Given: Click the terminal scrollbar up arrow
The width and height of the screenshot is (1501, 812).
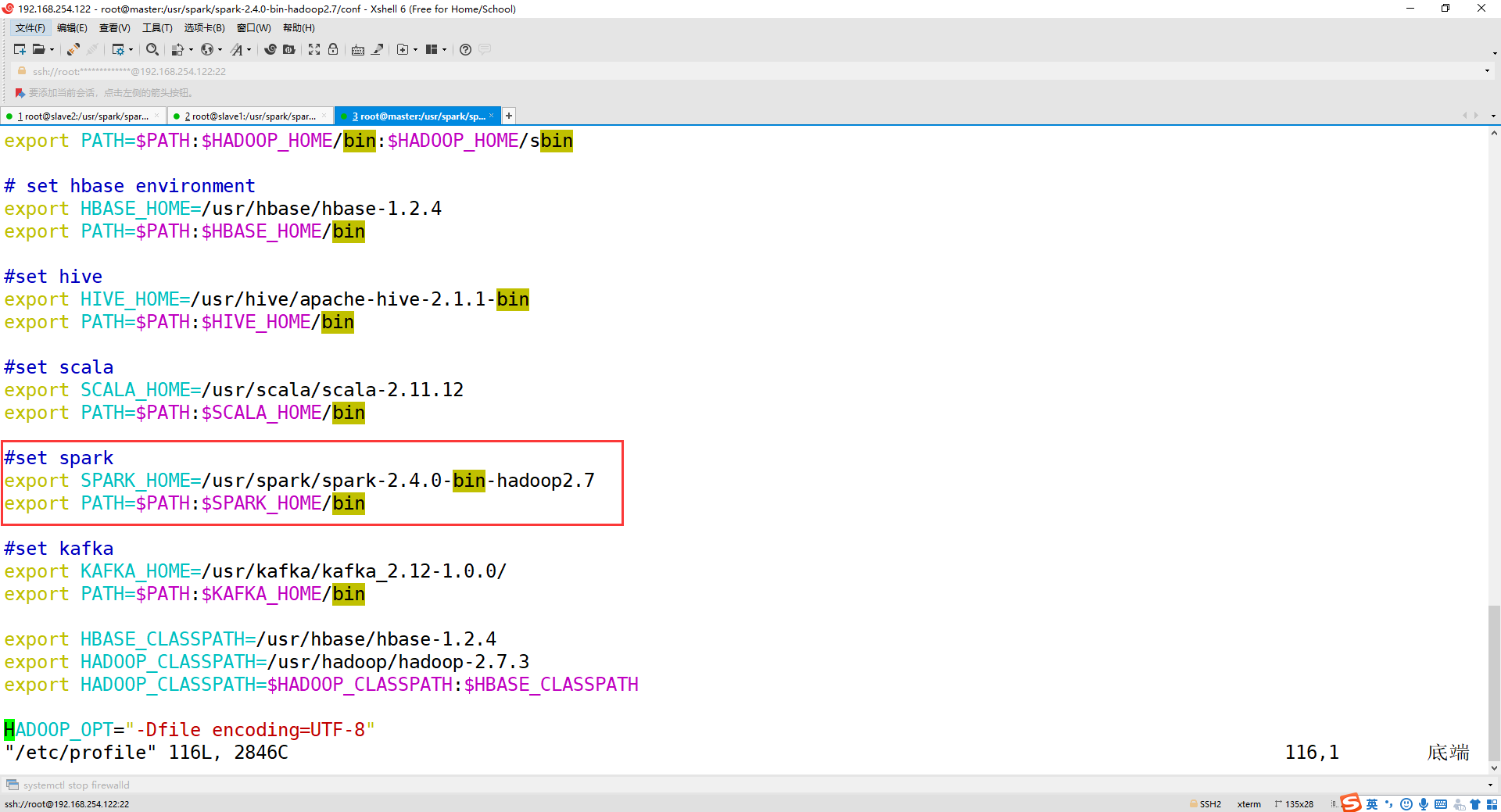Looking at the screenshot, I should coord(1494,134).
